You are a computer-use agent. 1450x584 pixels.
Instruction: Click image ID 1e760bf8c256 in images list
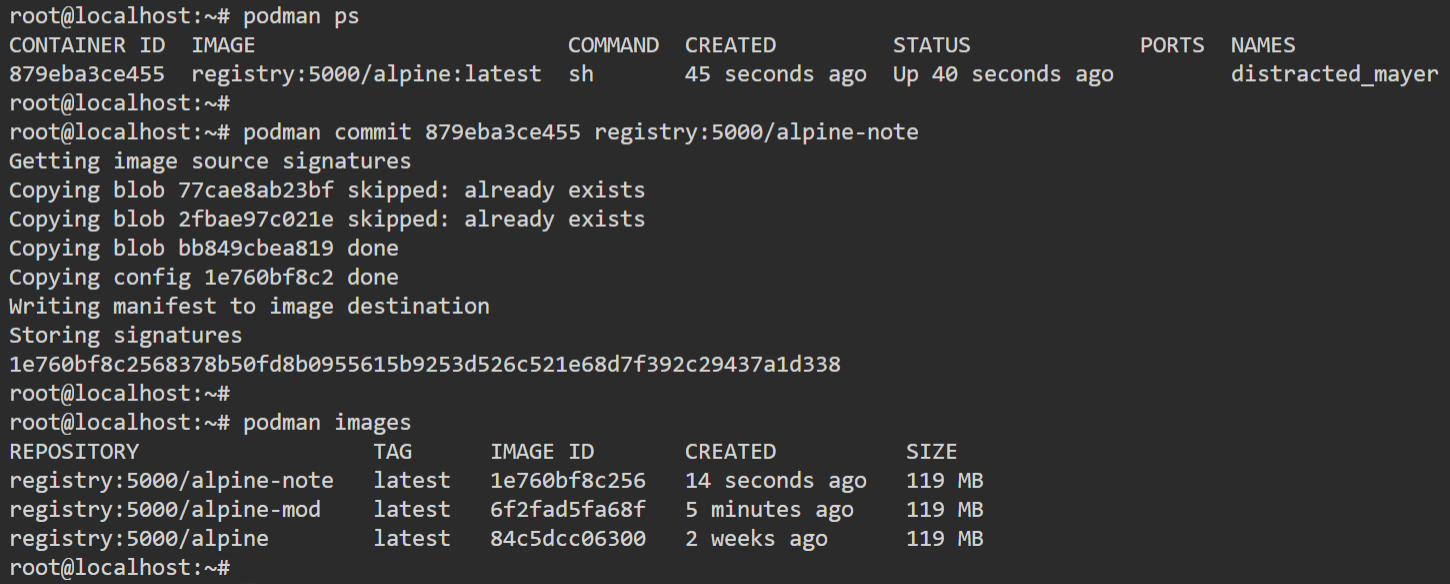pyautogui.click(x=568, y=480)
